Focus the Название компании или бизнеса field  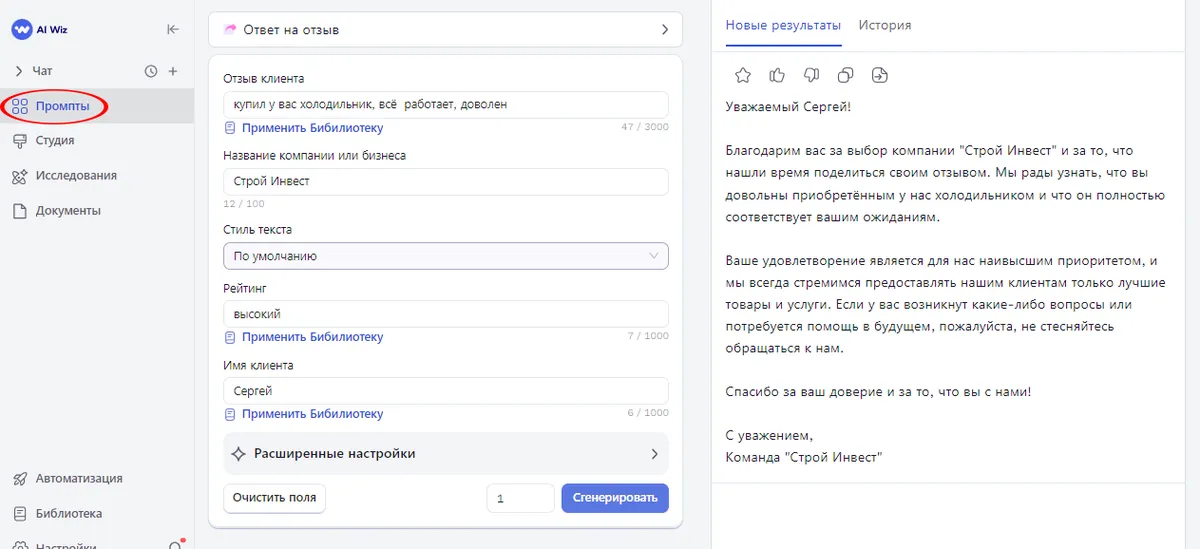(445, 181)
